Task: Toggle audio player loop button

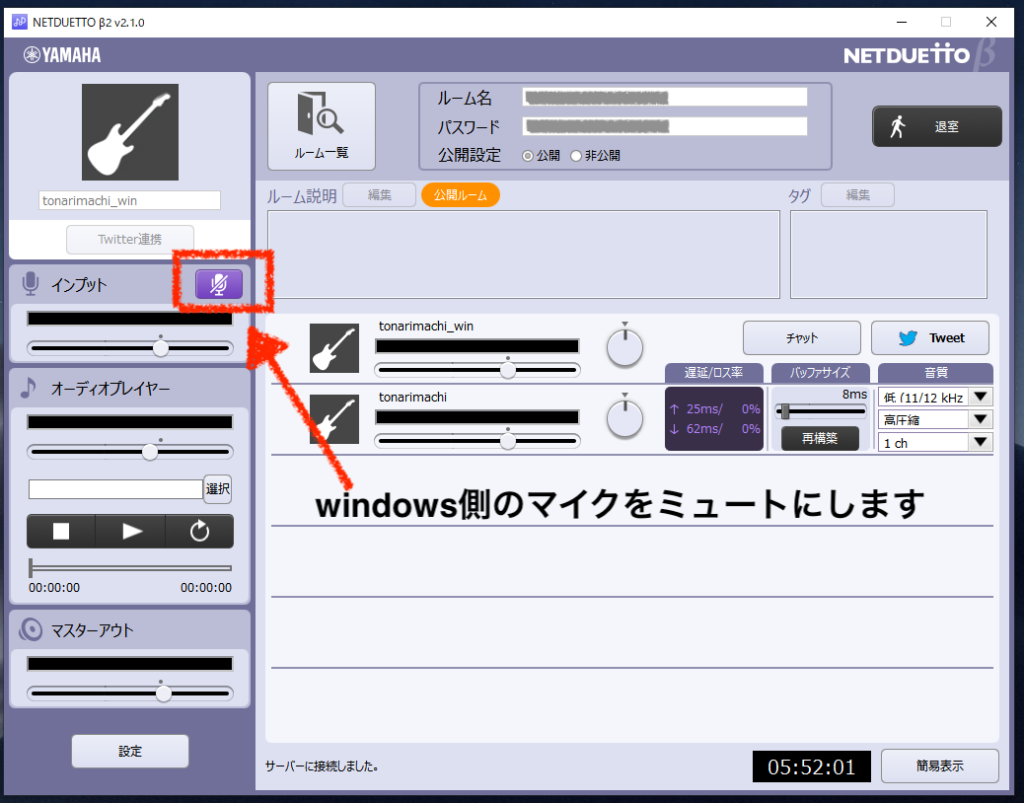Action: [x=199, y=531]
